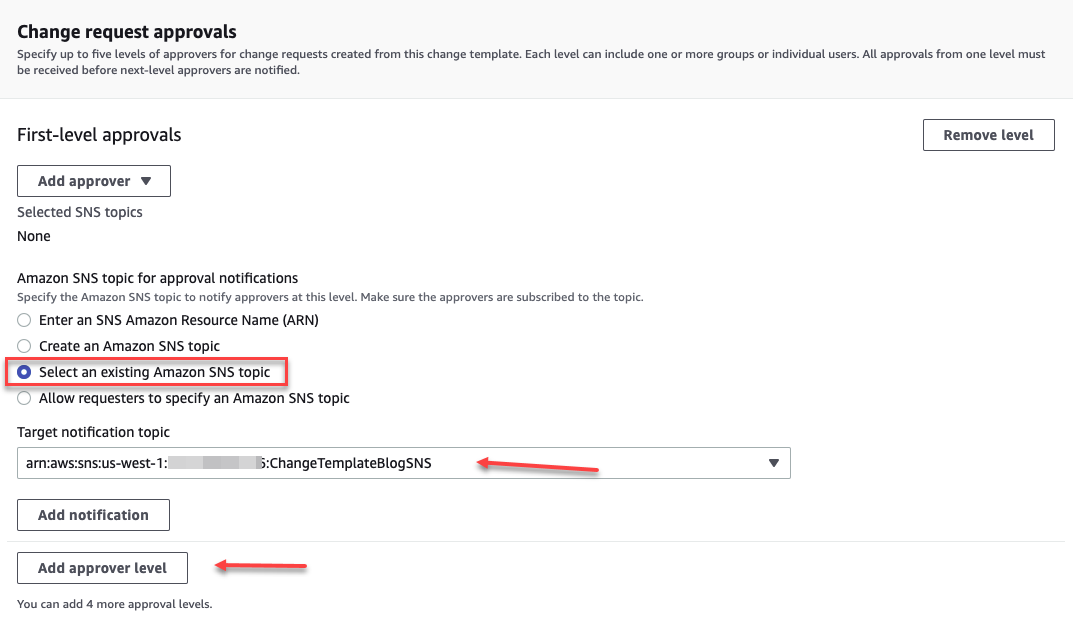This screenshot has width=1073, height=635.
Task: Click the "Selected SNS topics" label
Action: [x=79, y=212]
